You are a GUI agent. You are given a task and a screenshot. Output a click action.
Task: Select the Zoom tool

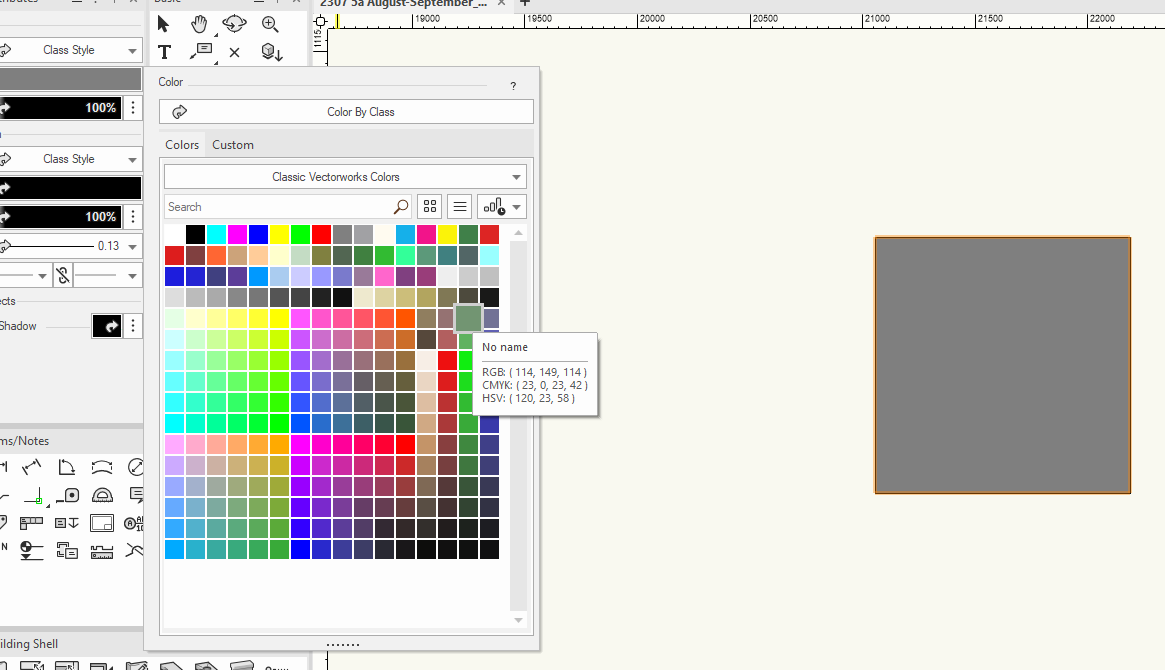(x=269, y=25)
